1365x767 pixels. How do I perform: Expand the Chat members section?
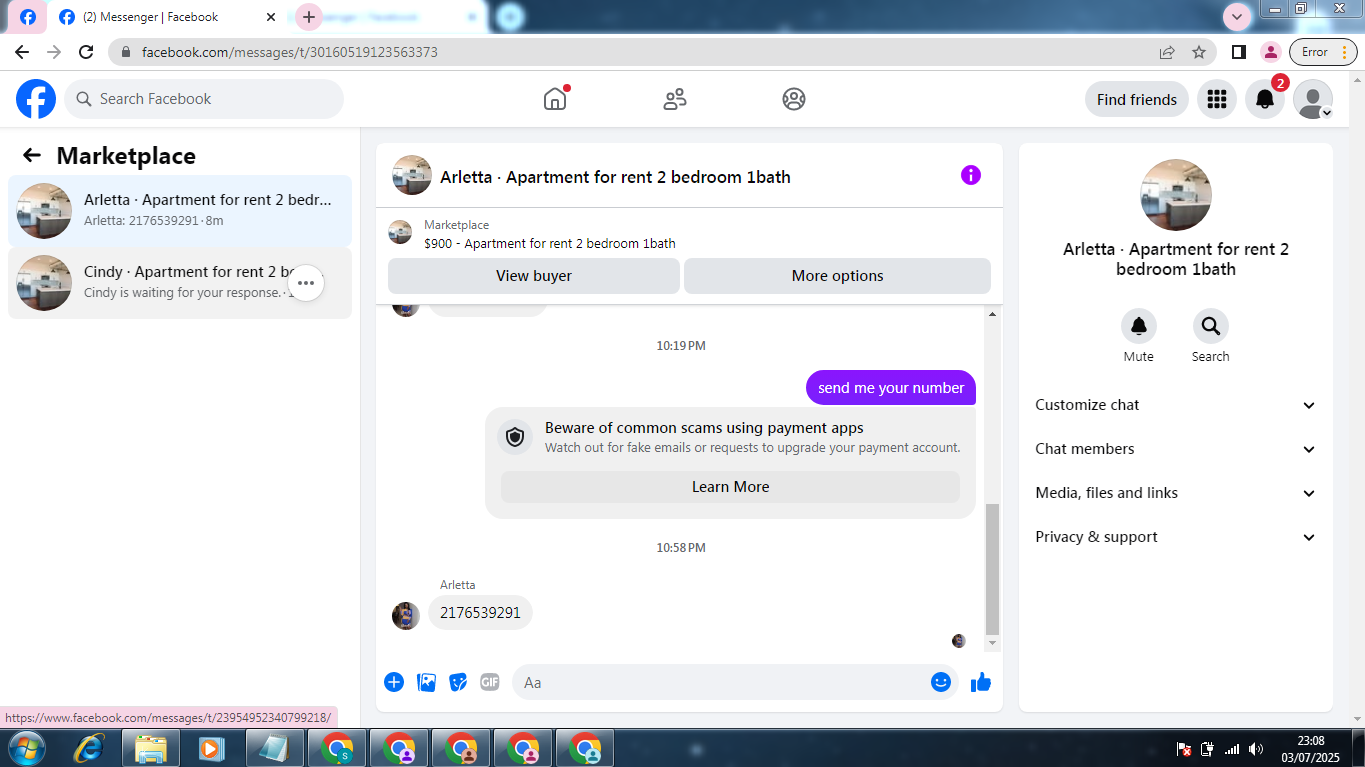(1176, 449)
